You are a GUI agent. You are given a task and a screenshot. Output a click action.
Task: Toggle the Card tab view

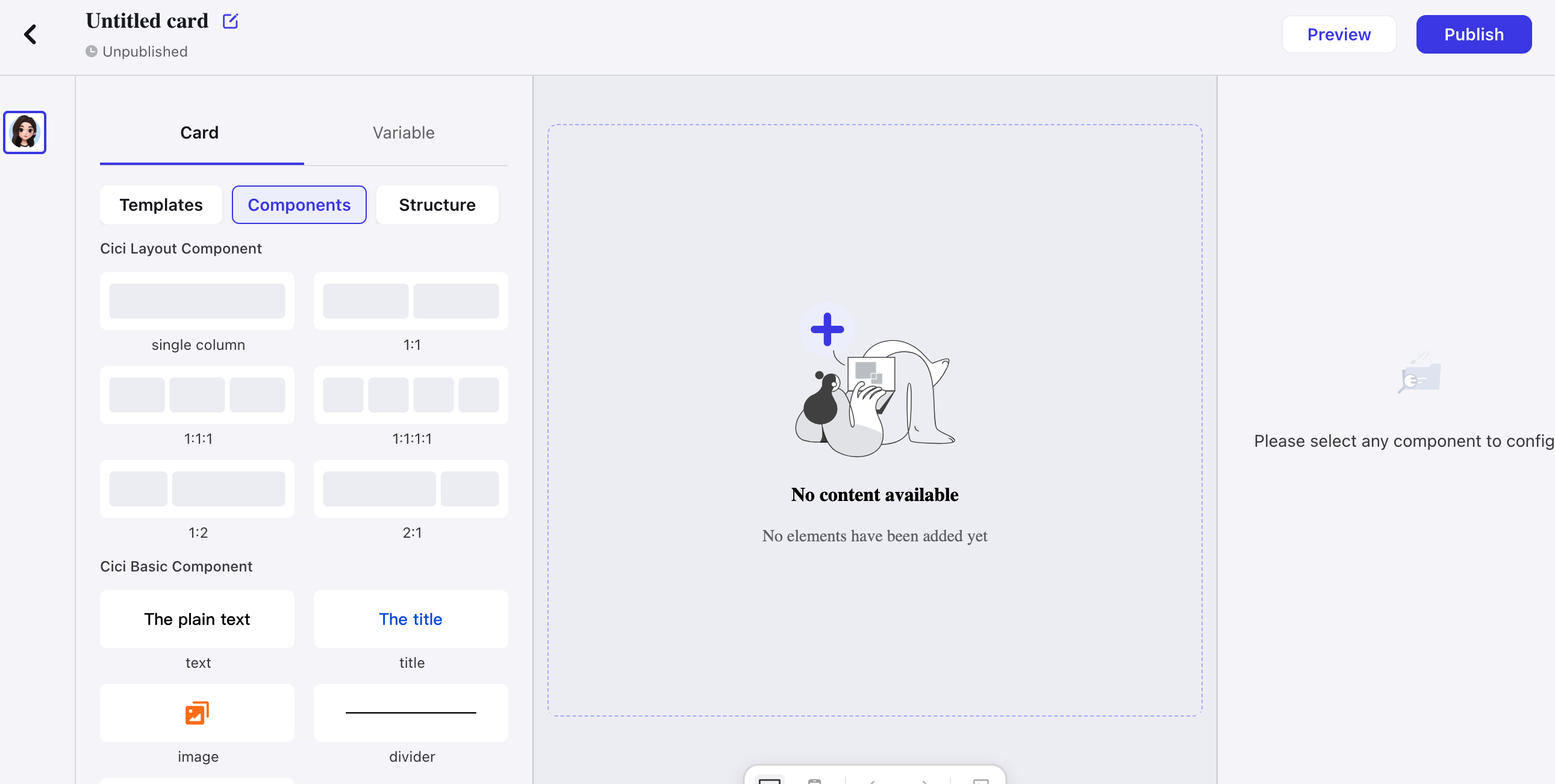pyautogui.click(x=199, y=132)
